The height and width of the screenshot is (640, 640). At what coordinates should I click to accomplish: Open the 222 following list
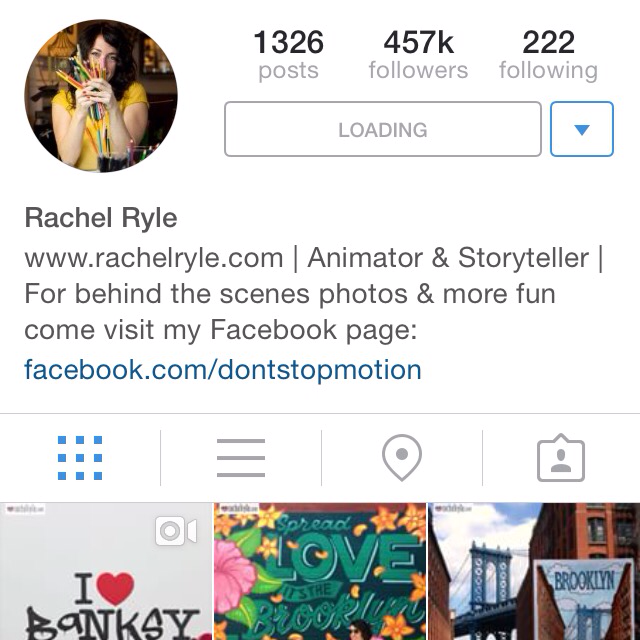[548, 55]
